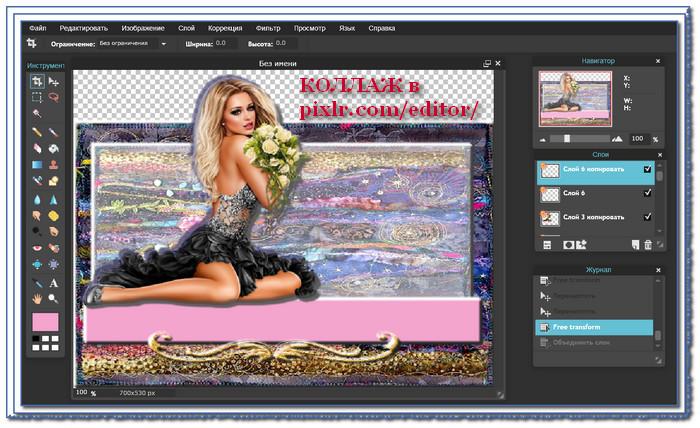Select the Bloat tool
This screenshot has width=700, height=428.
37,264
